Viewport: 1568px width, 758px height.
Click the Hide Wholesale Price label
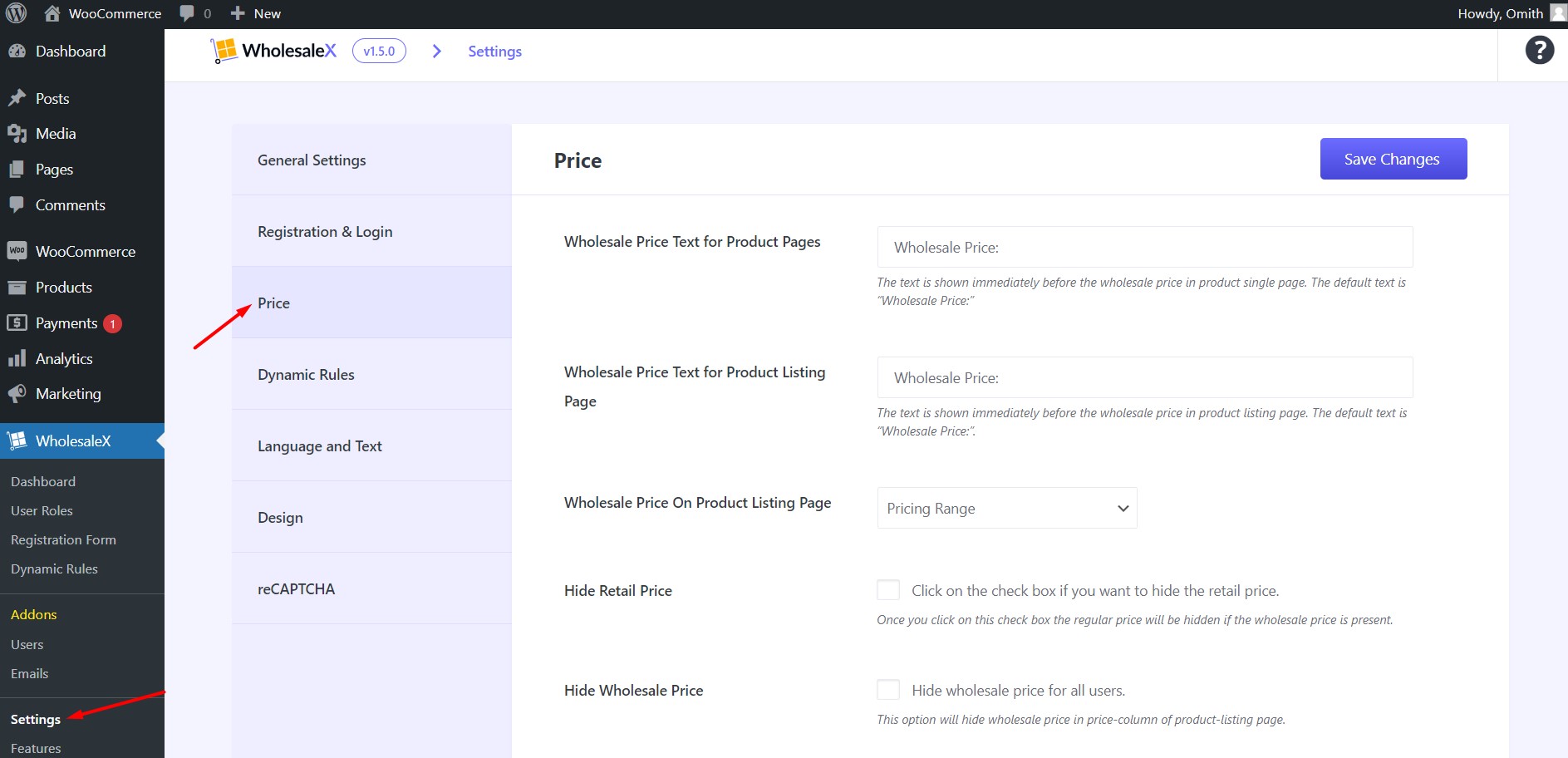[633, 690]
